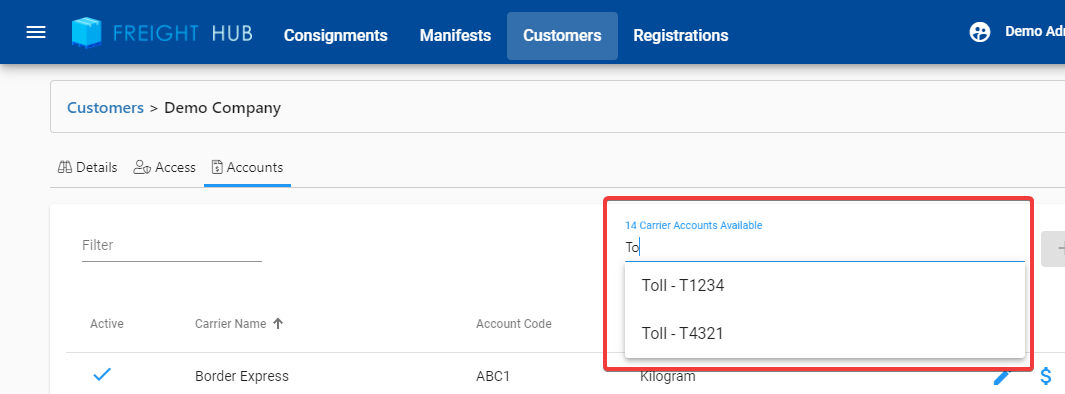Toggle the Active checkmark for Border Express

(x=102, y=374)
